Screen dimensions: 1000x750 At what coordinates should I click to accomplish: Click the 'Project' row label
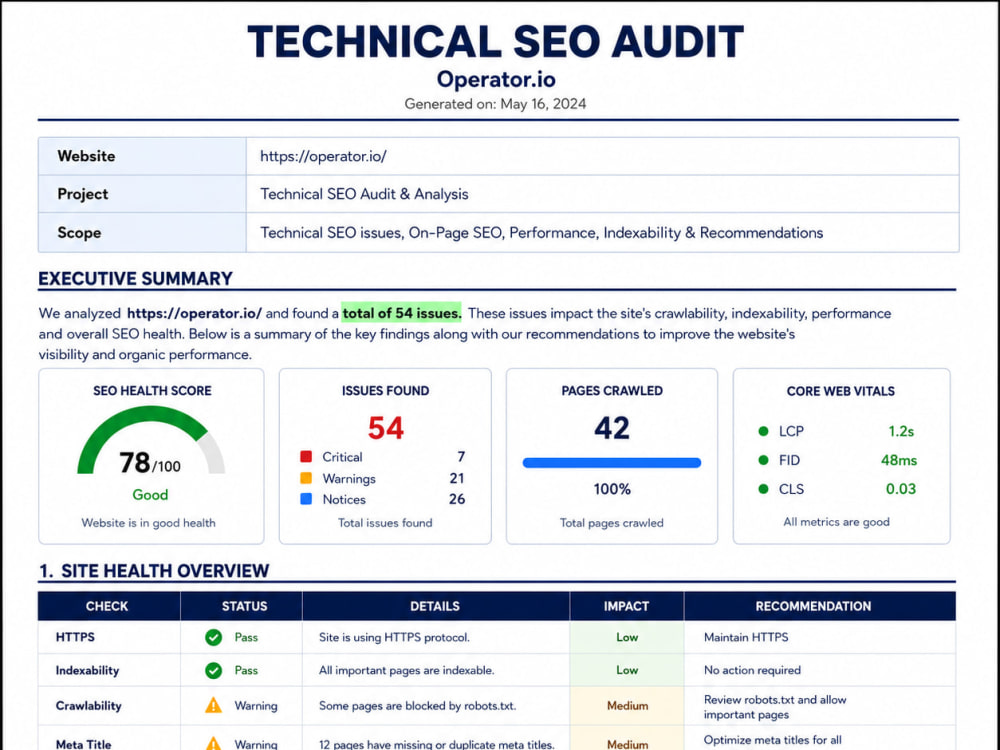point(83,194)
